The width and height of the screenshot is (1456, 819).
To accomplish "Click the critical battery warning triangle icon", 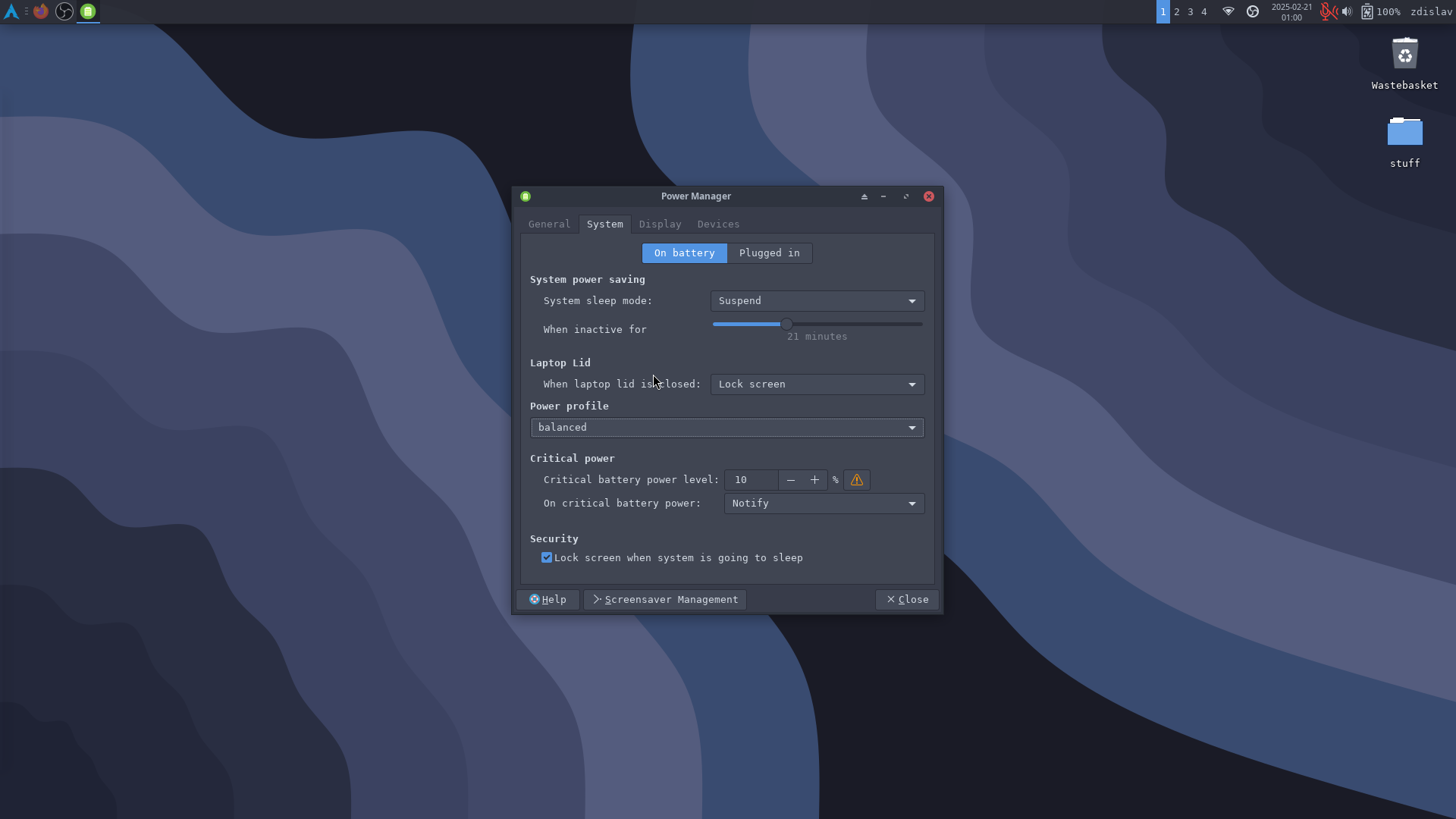I will click(856, 480).
